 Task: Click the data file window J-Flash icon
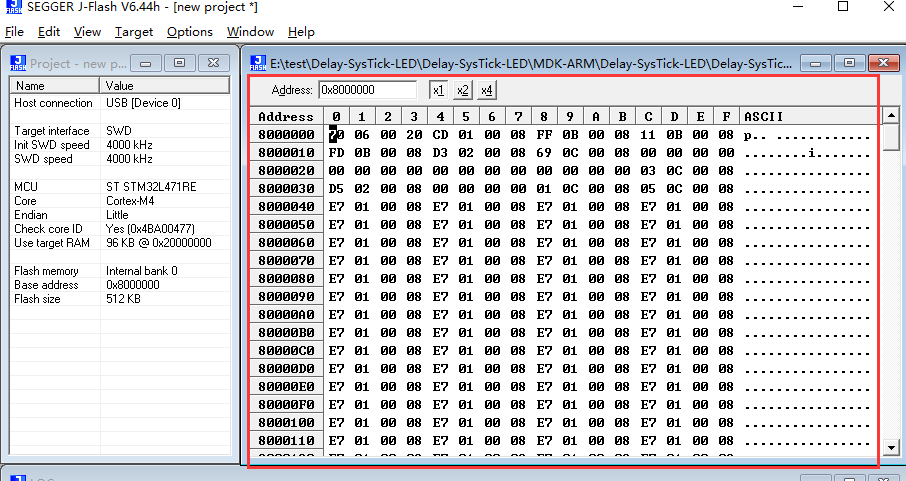pos(258,63)
